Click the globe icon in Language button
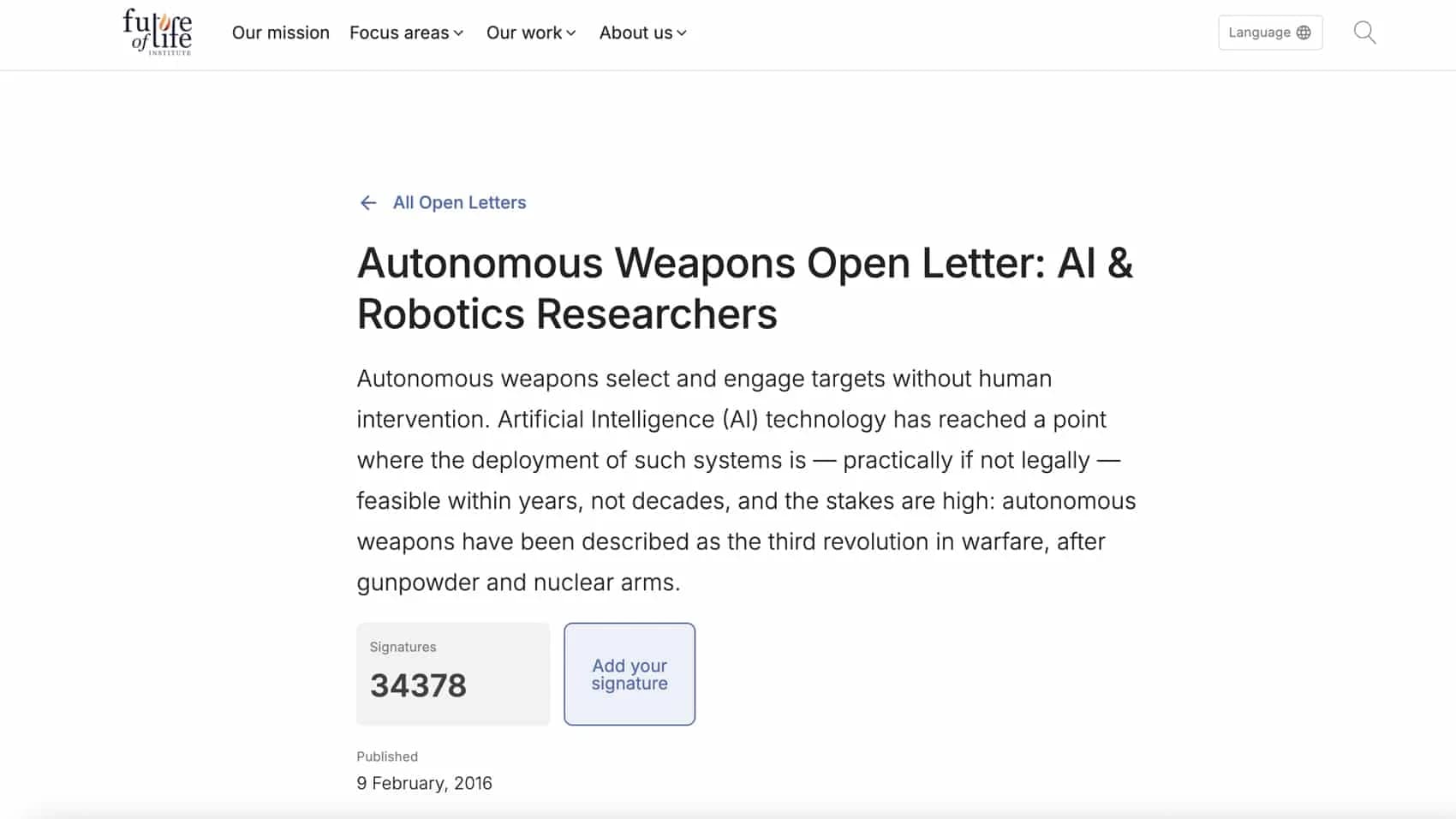Viewport: 1456px width, 819px height. coord(1304,33)
